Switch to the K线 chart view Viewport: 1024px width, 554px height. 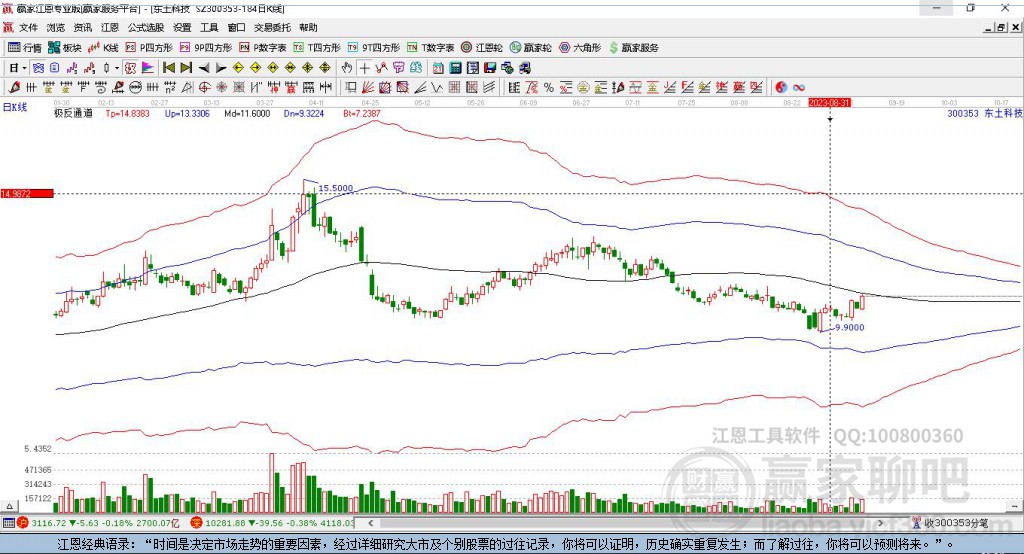tap(103, 48)
